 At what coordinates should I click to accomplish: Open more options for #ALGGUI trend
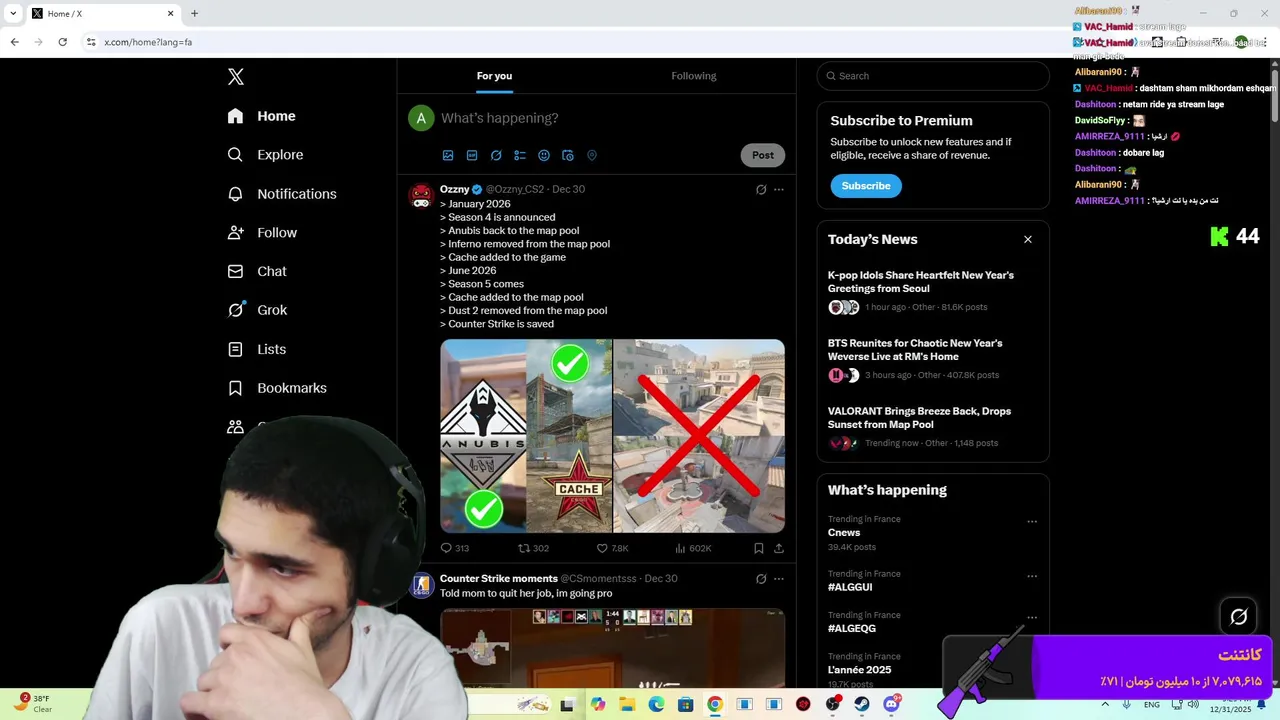1032,576
